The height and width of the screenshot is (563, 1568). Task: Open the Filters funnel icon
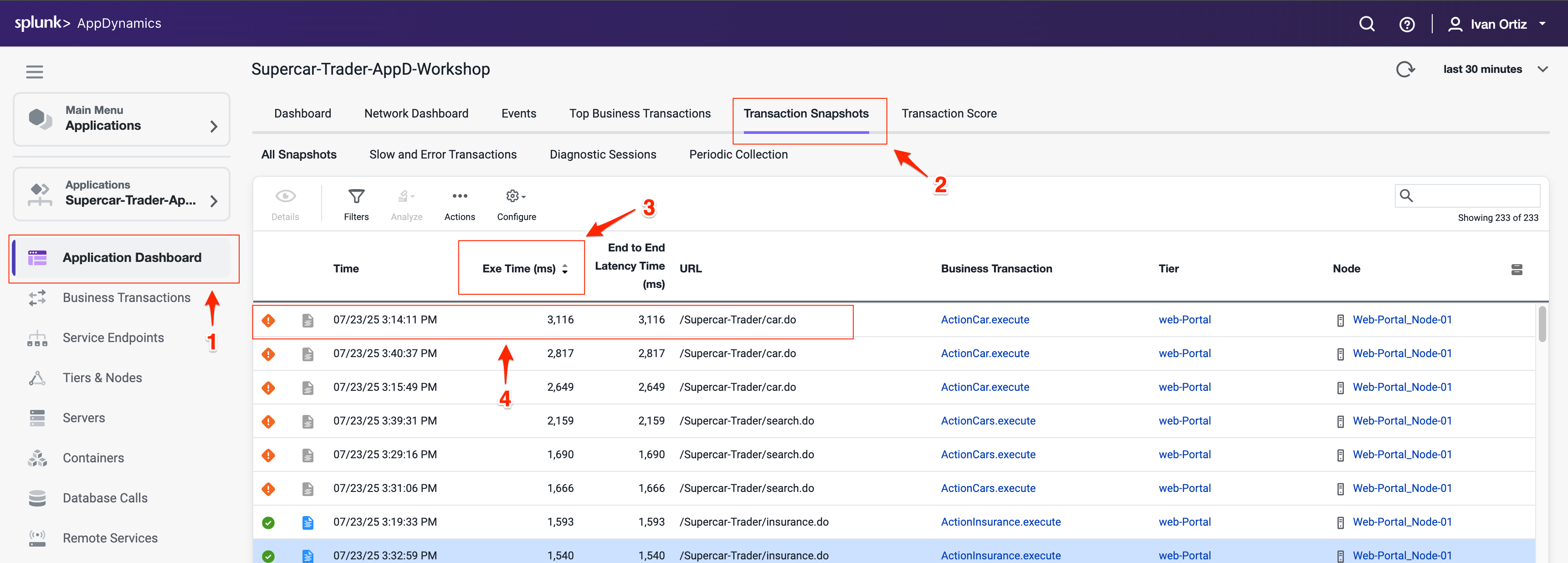[x=356, y=197]
